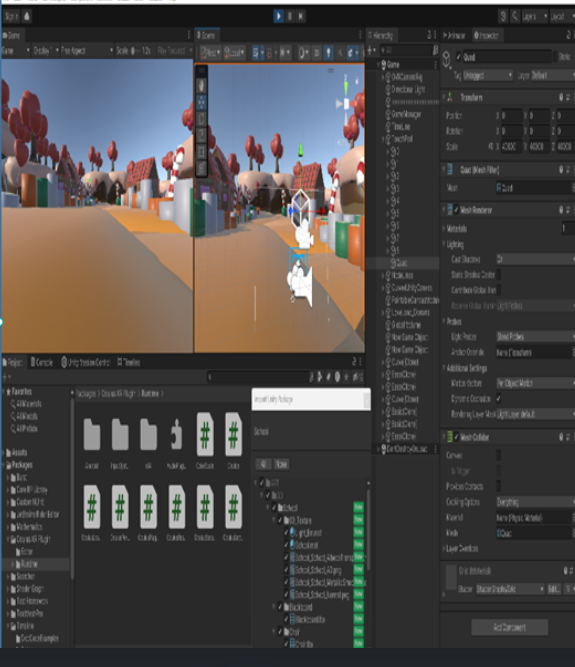Image resolution: width=575 pixels, height=667 pixels.
Task: Select the Rotate tool in Scene overlay
Action: tap(202, 119)
